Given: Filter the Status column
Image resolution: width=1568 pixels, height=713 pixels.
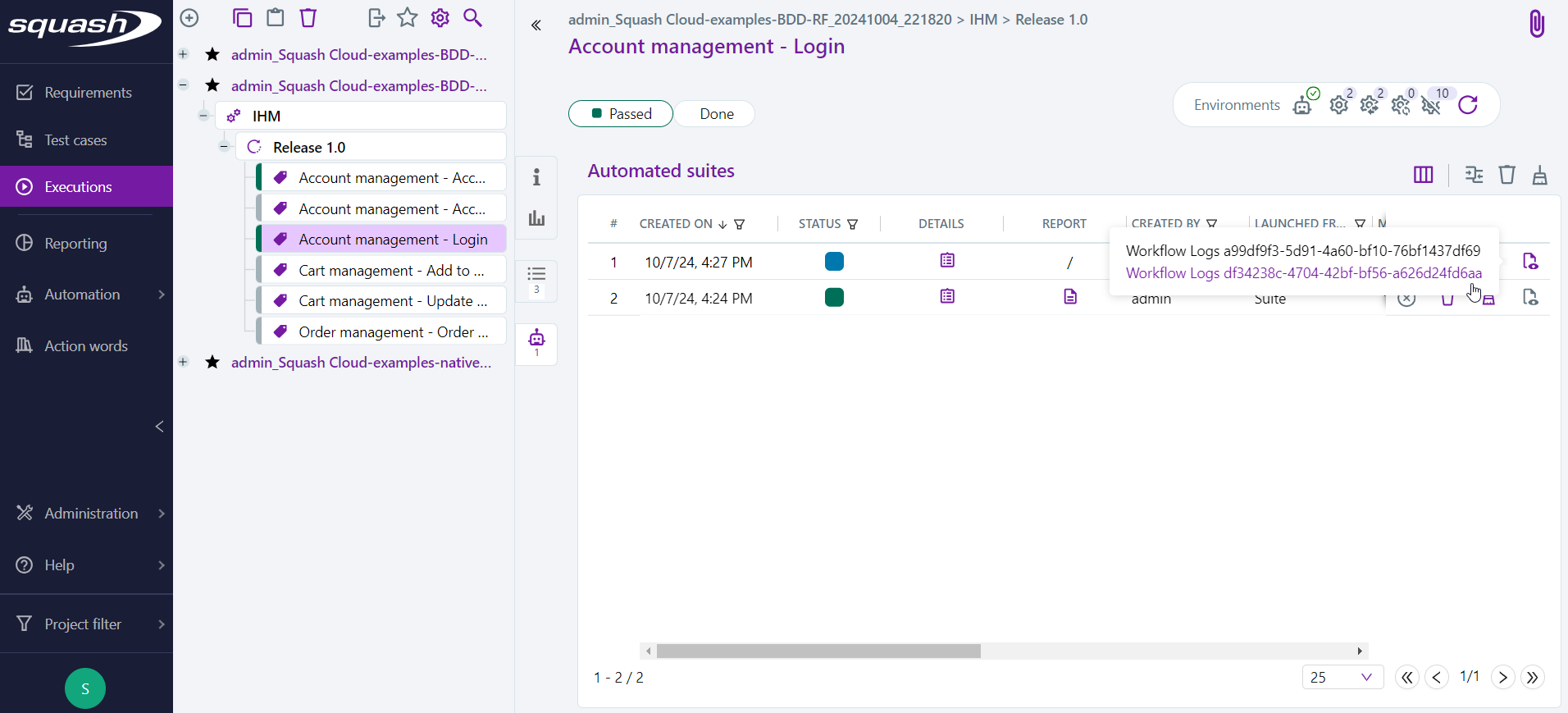Looking at the screenshot, I should tap(853, 224).
